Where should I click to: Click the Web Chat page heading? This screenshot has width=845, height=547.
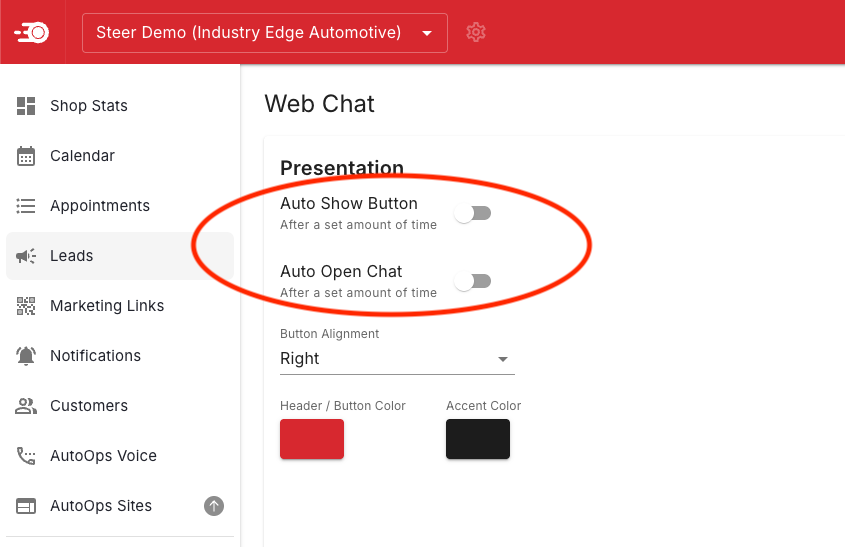[x=319, y=103]
